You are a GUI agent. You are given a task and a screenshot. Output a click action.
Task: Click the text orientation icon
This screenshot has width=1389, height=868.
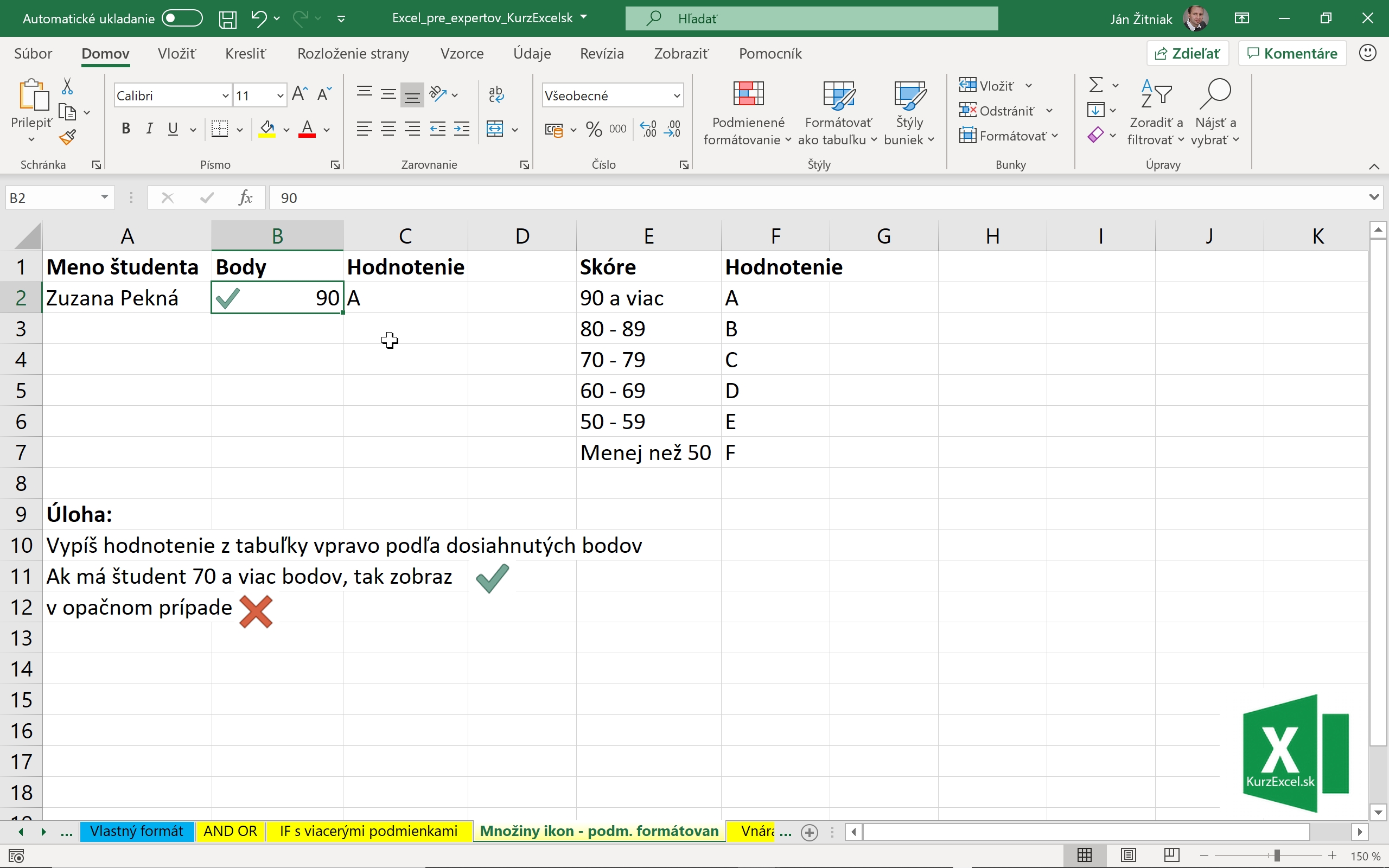(438, 93)
